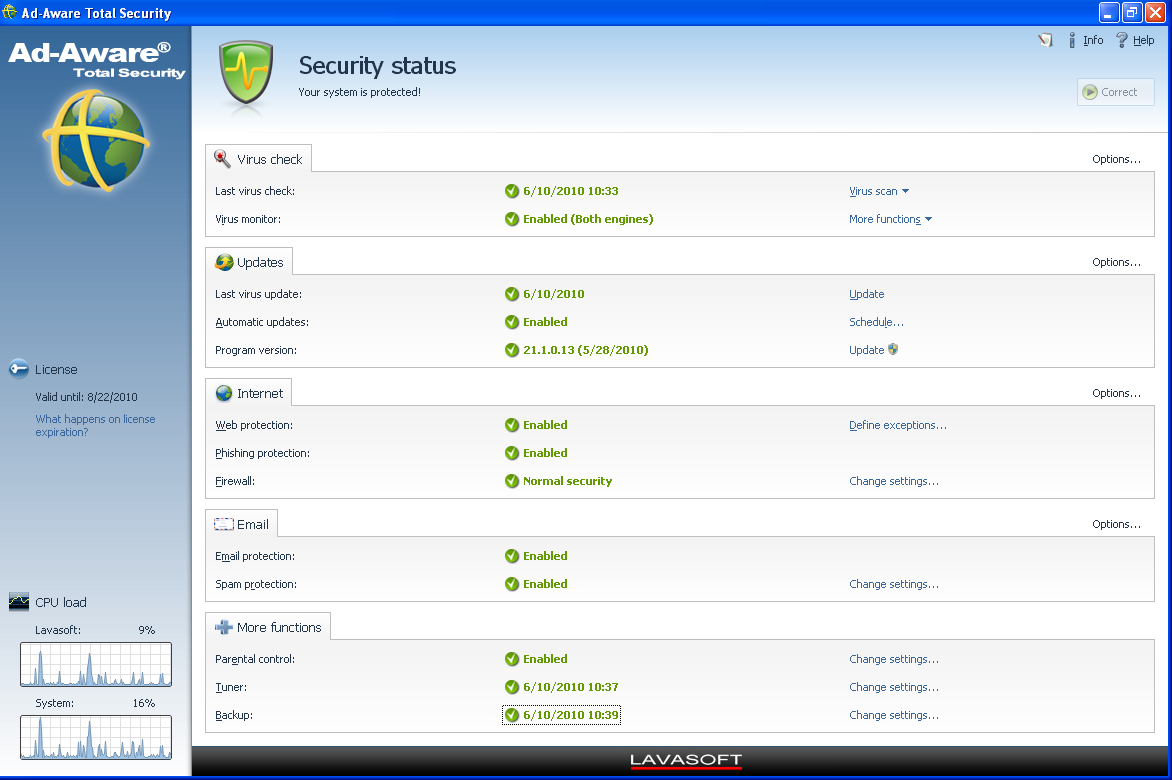This screenshot has height=780, width=1172.
Task: Click green check icon for Phishing protection
Action: pyautogui.click(x=512, y=454)
